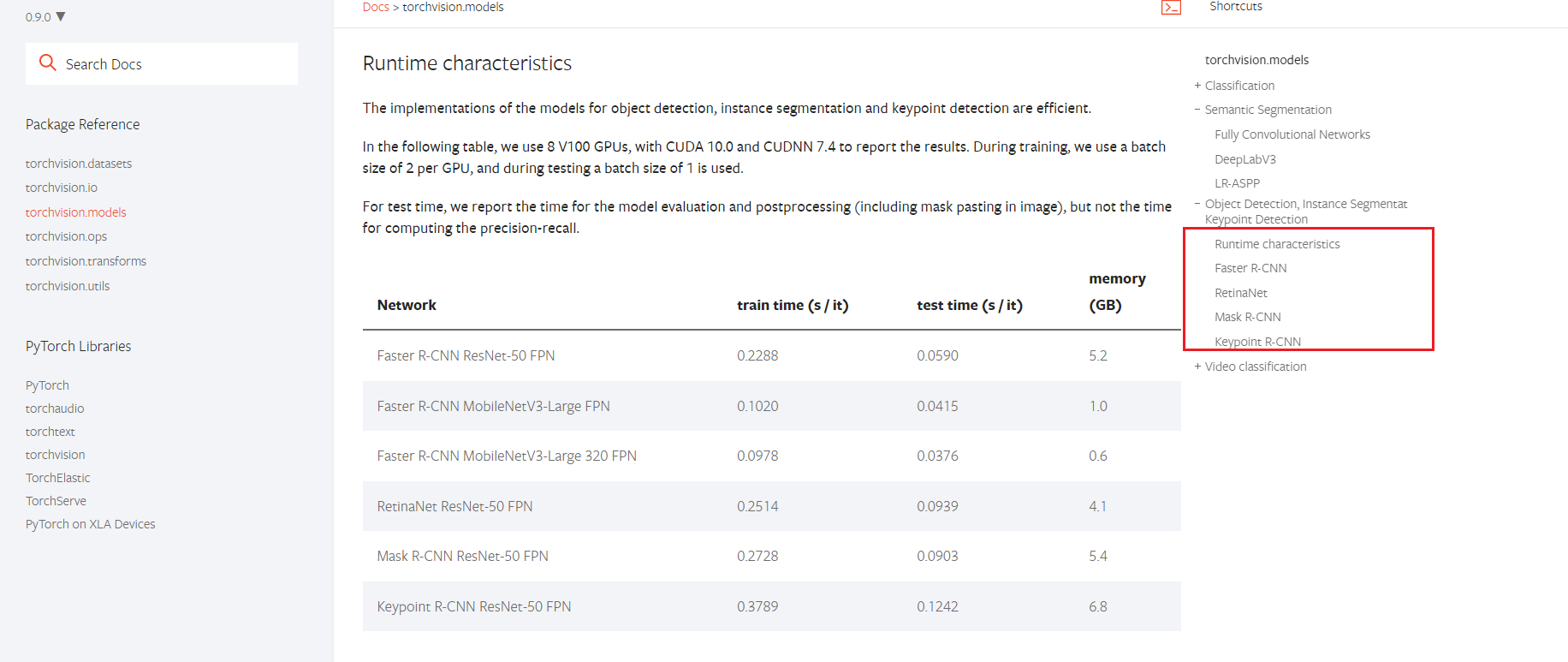Viewport: 1568px width, 662px height.
Task: Go to torchvision.transforms reference page
Action: pos(86,261)
